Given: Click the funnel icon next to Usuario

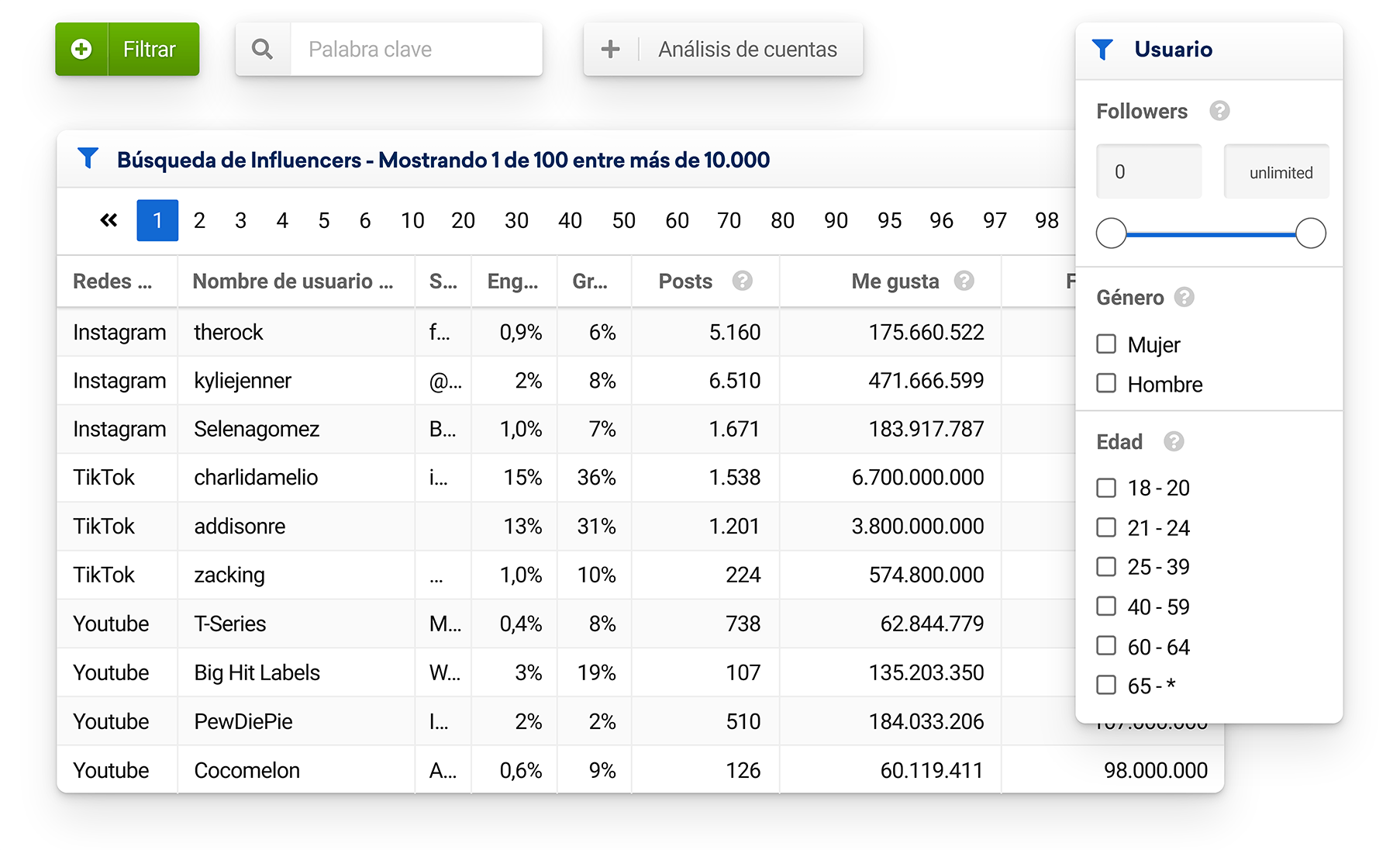Looking at the screenshot, I should click(1102, 50).
